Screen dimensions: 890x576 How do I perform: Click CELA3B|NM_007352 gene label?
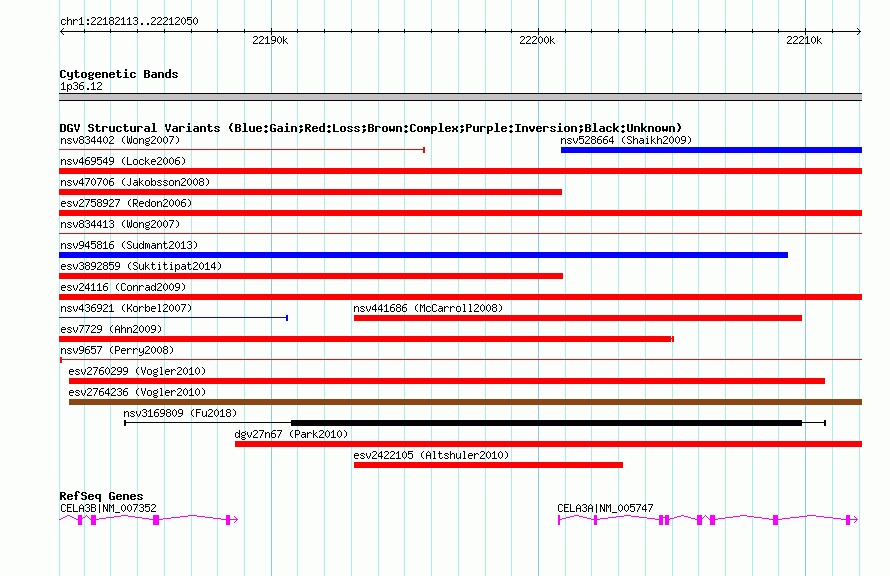coord(108,508)
